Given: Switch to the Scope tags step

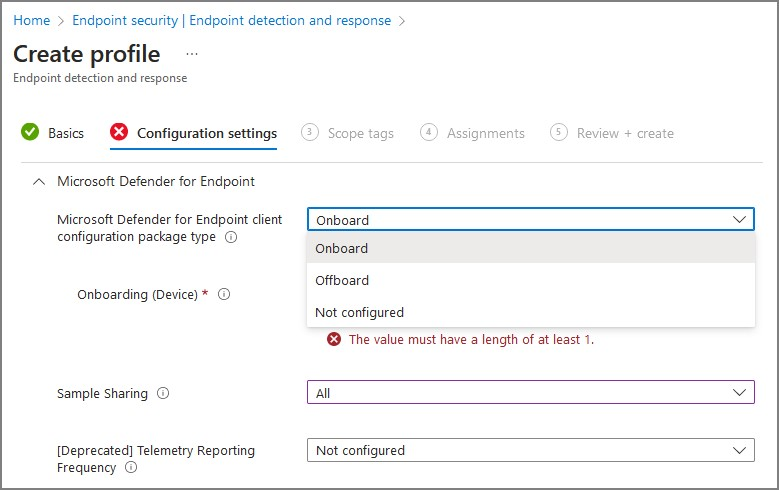Looking at the screenshot, I should point(360,133).
